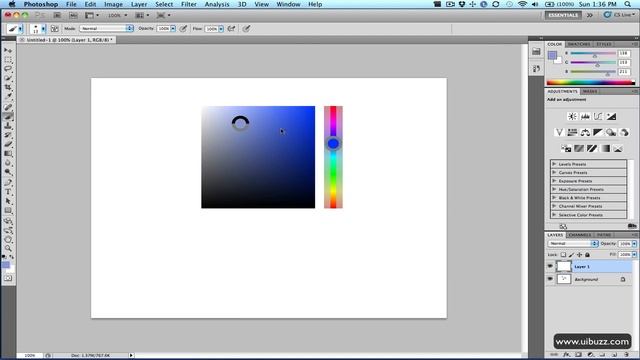Select the Zoom tool in toolbox
The width and height of the screenshot is (640, 360).
coord(8,249)
